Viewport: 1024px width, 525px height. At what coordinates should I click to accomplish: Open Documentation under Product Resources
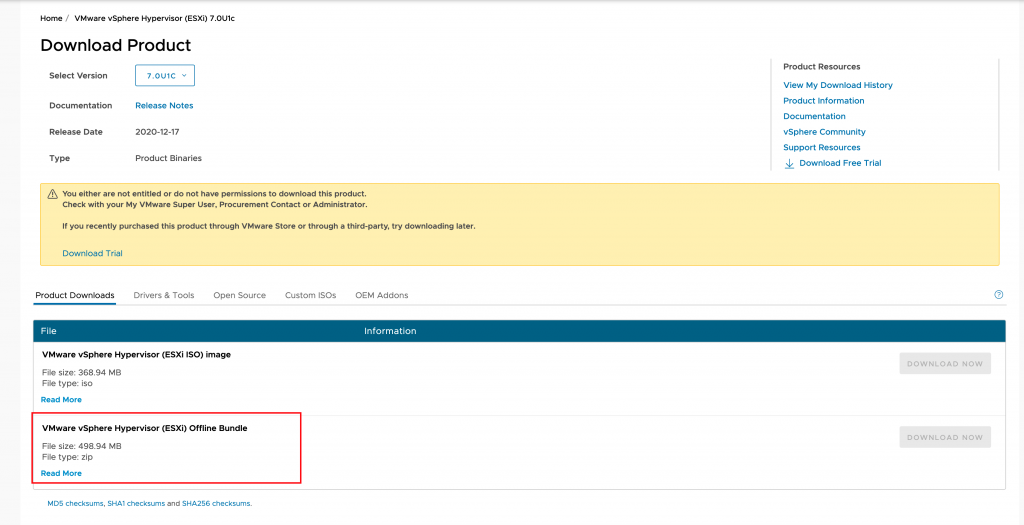point(814,116)
